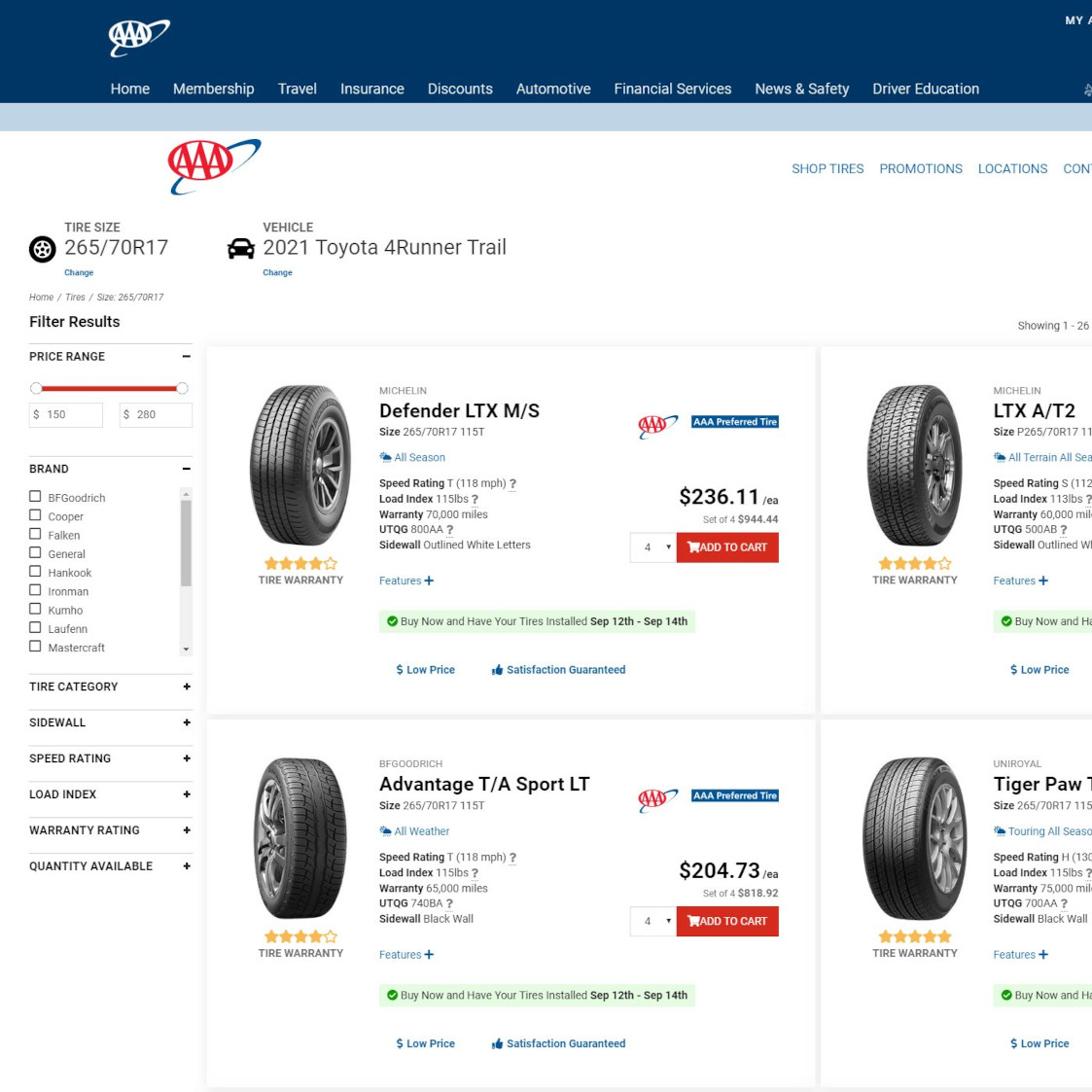This screenshot has height=1092, width=1092.
Task: Click the All Season snowflake icon on Defender LTX
Action: [x=386, y=457]
